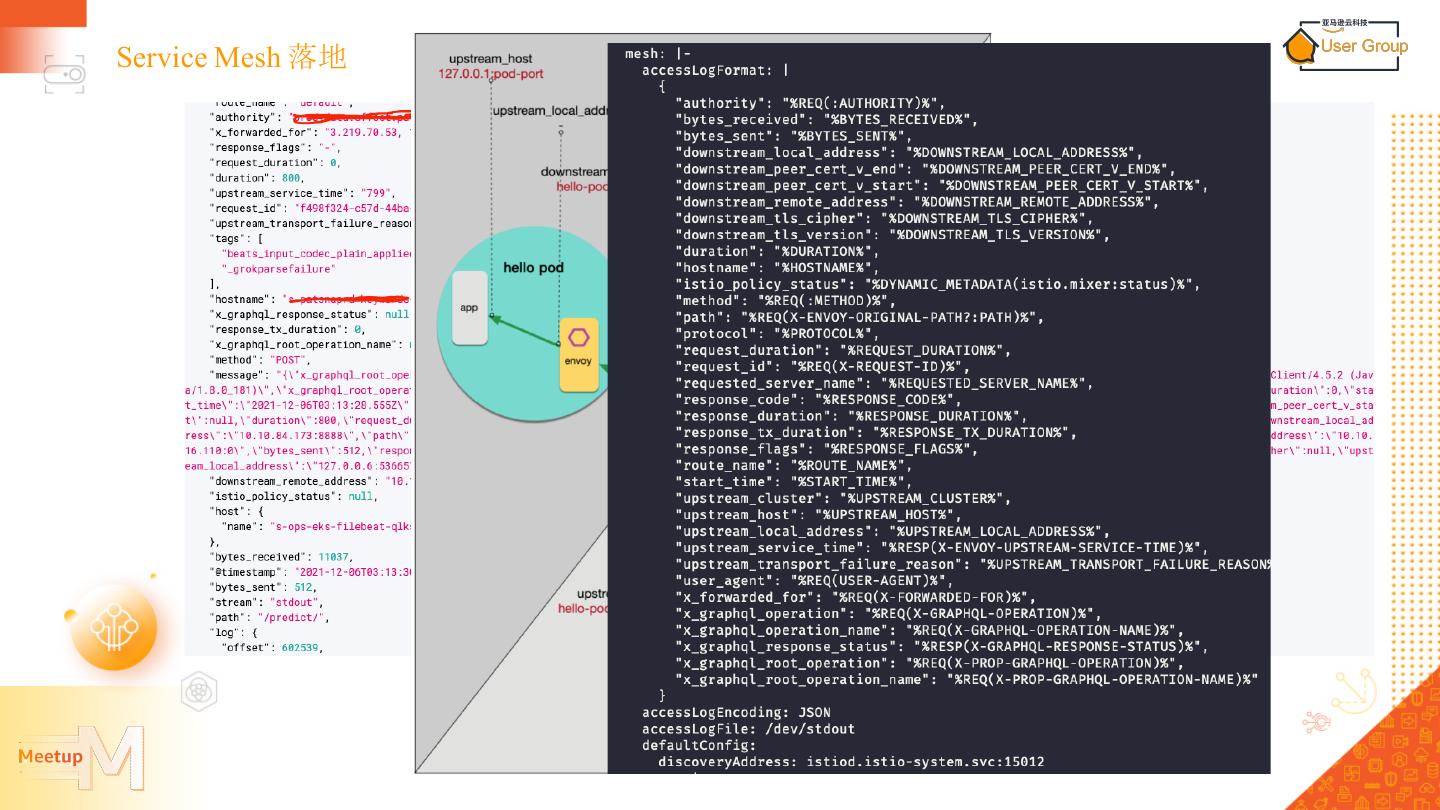Click the "requested_server_name" config line
This screenshot has width=1440, height=810.
[x=884, y=383]
